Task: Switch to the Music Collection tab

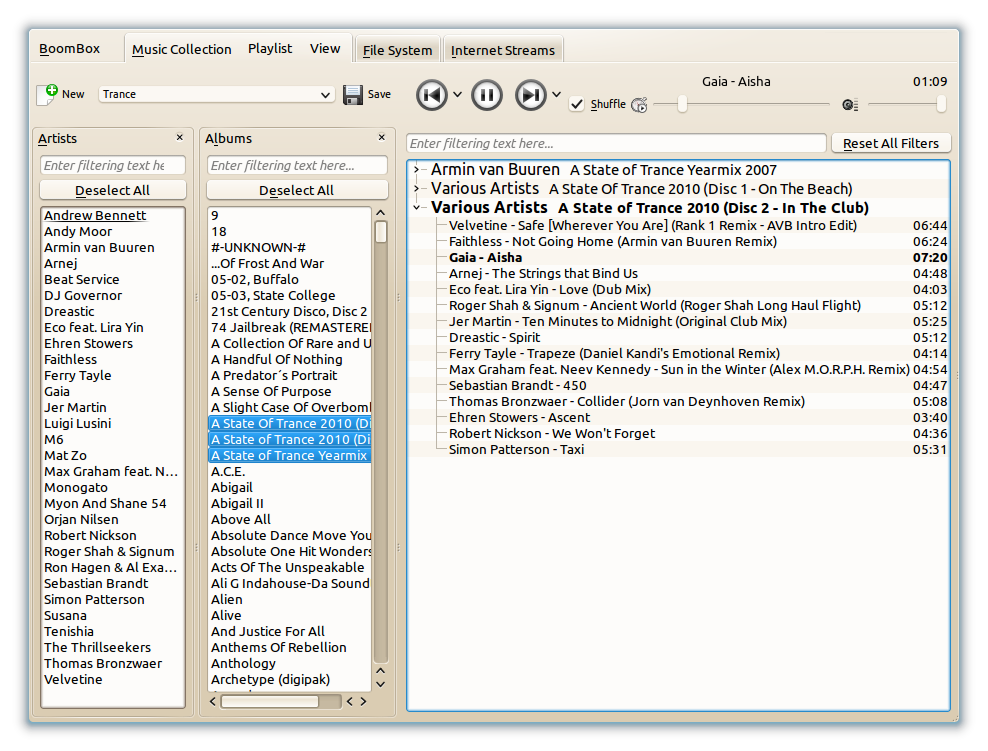Action: click(181, 49)
